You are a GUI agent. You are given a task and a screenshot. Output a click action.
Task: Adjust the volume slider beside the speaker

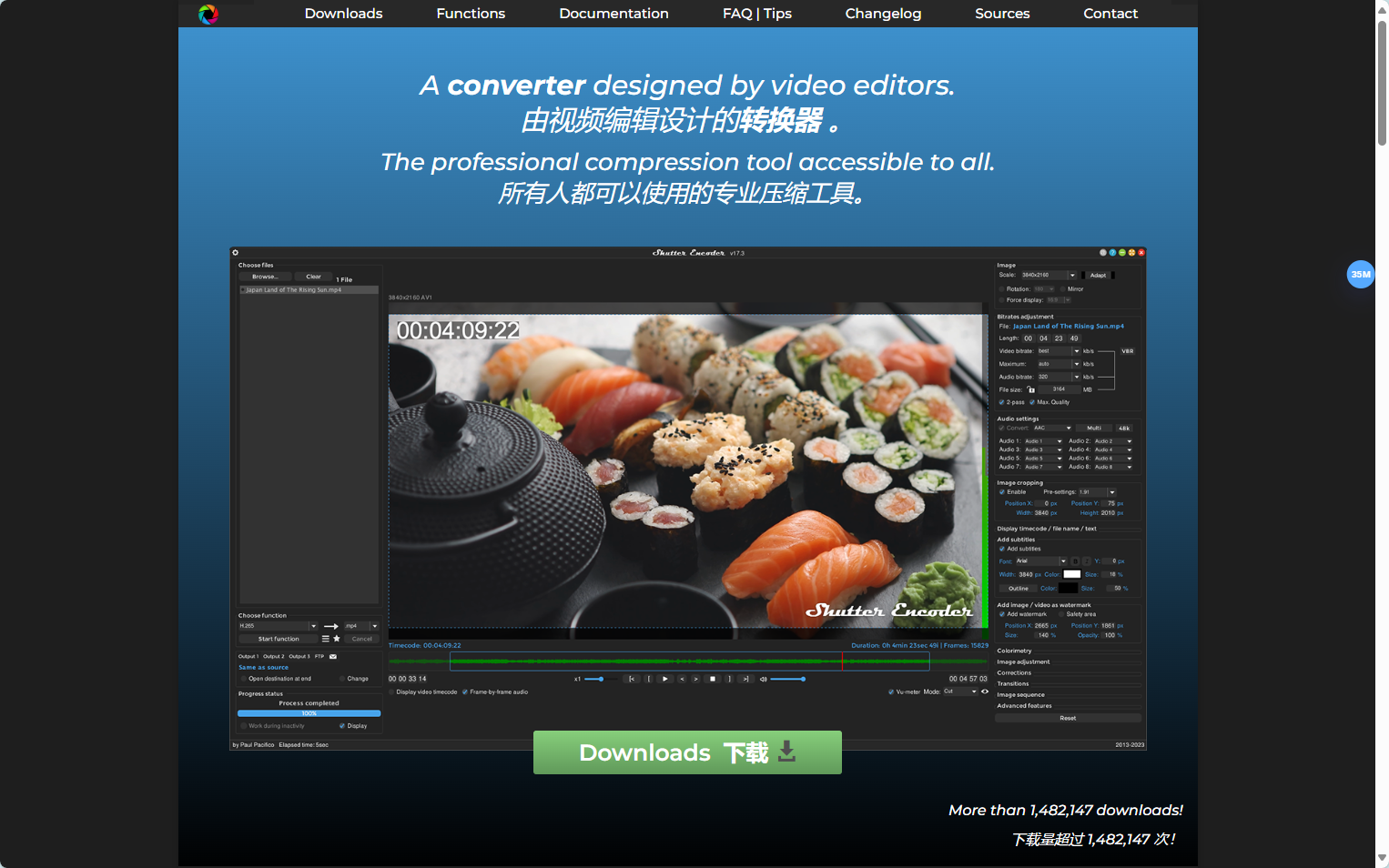pyautogui.click(x=788, y=679)
